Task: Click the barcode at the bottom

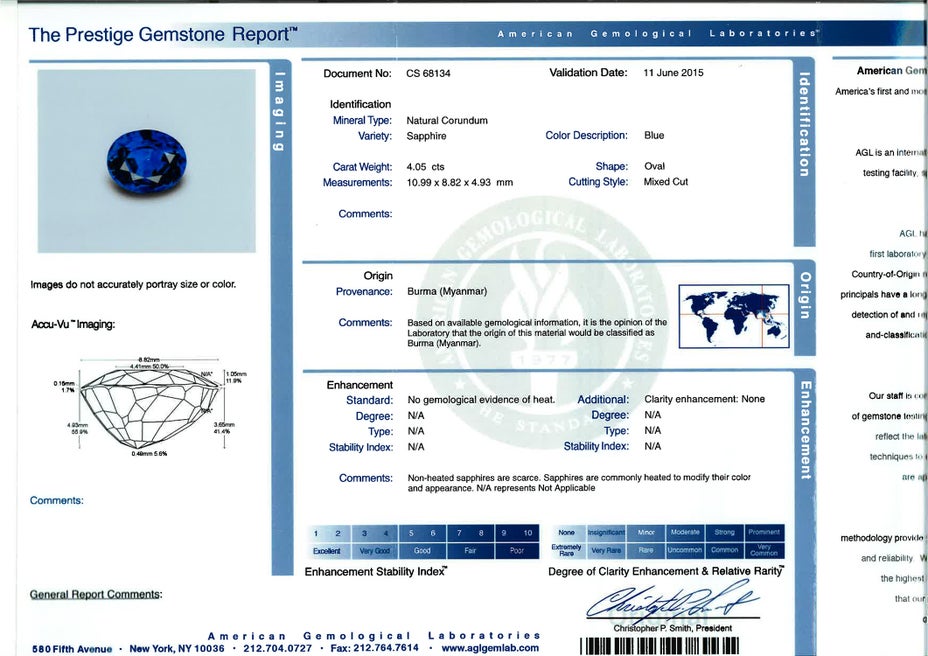Action: click(x=658, y=645)
